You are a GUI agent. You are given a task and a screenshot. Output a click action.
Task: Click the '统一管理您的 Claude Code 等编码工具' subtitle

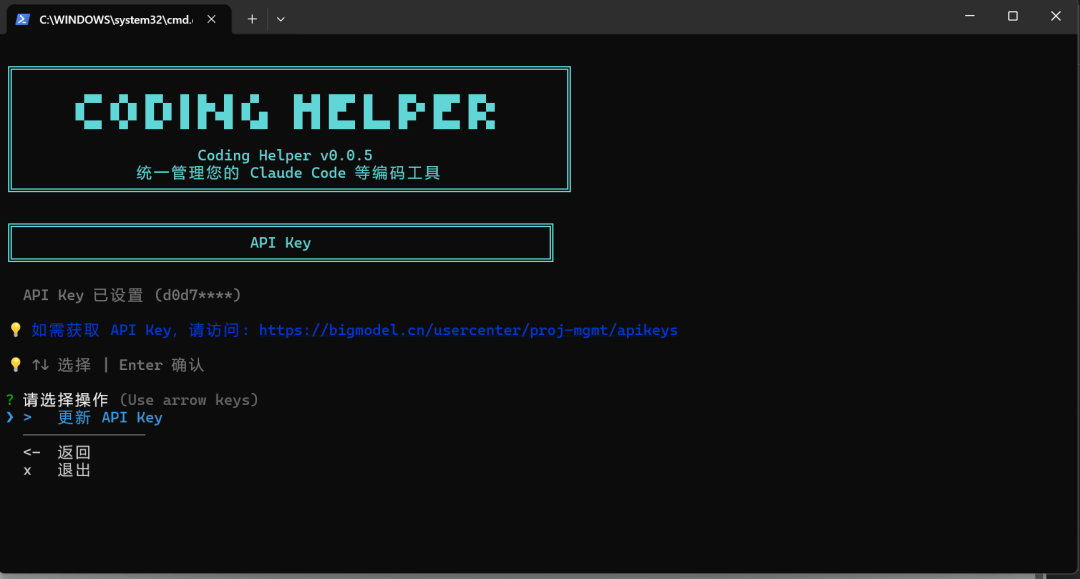[288, 173]
